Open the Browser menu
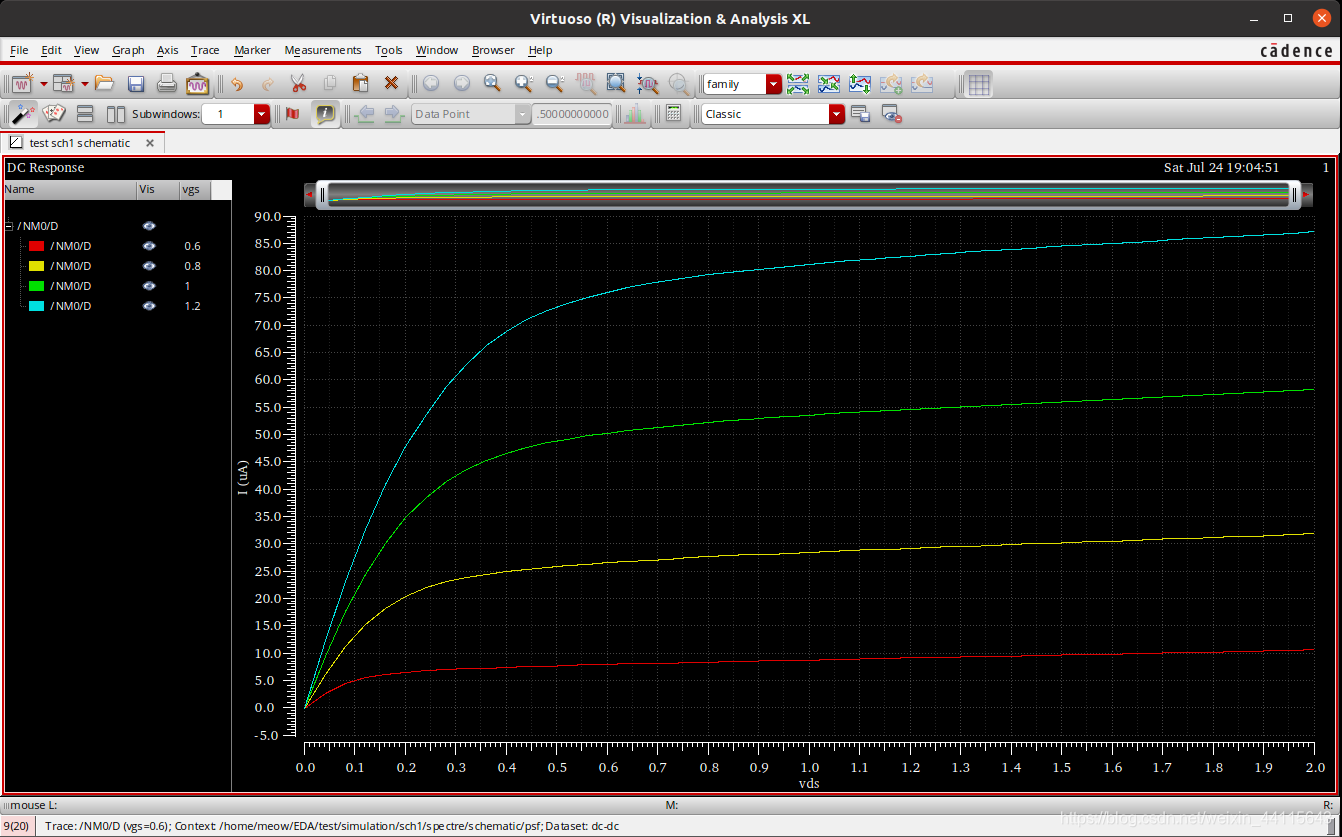This screenshot has height=837, width=1342. (x=493, y=50)
